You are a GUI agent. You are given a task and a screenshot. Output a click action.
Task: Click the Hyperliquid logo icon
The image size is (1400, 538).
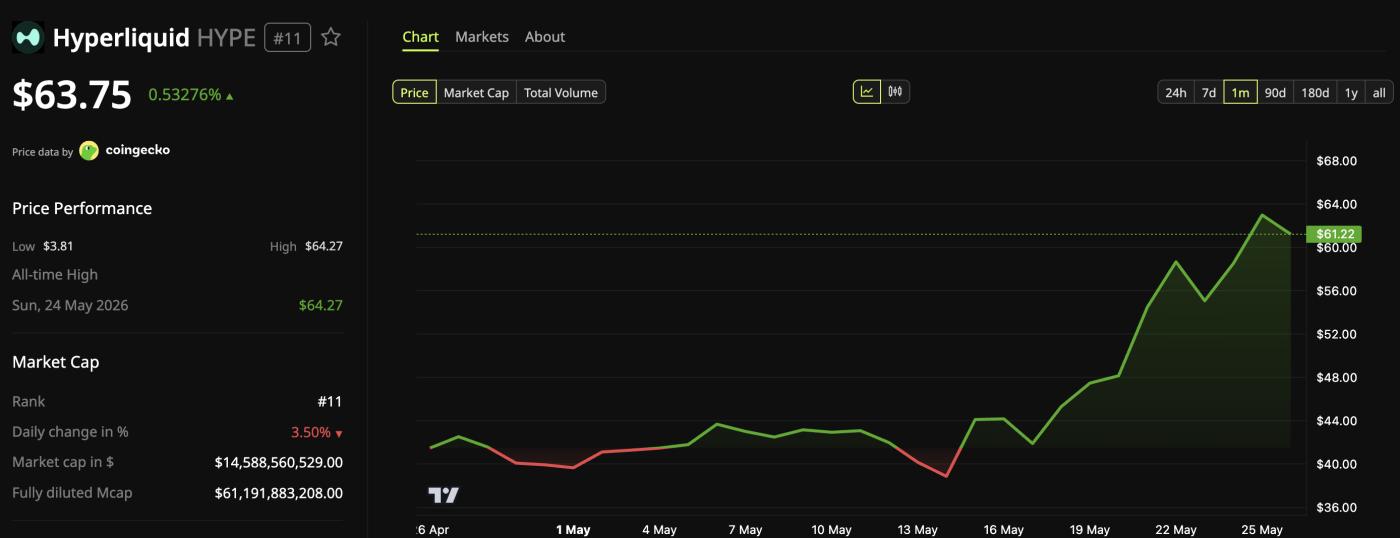(x=28, y=37)
